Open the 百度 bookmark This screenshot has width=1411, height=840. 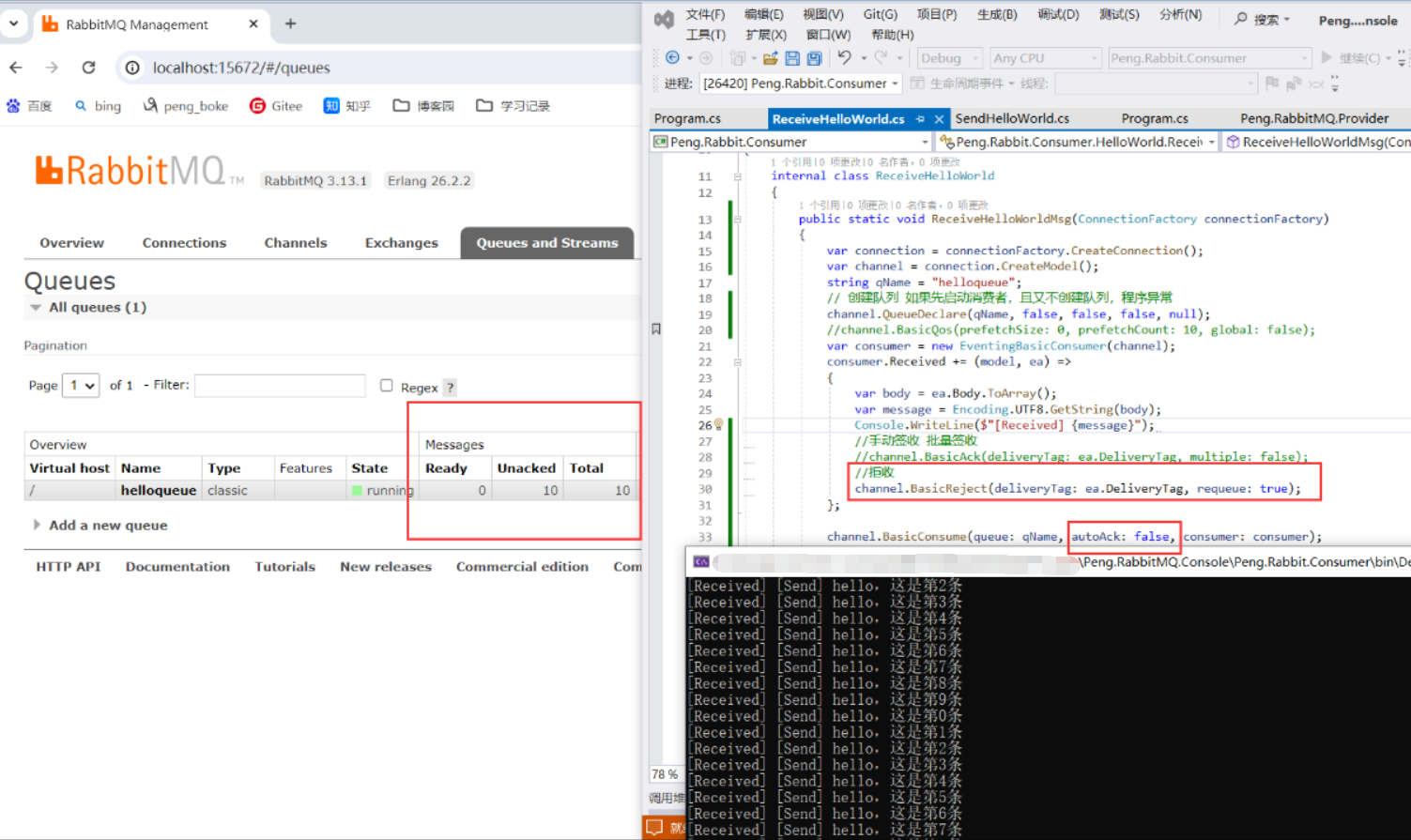[x=29, y=106]
